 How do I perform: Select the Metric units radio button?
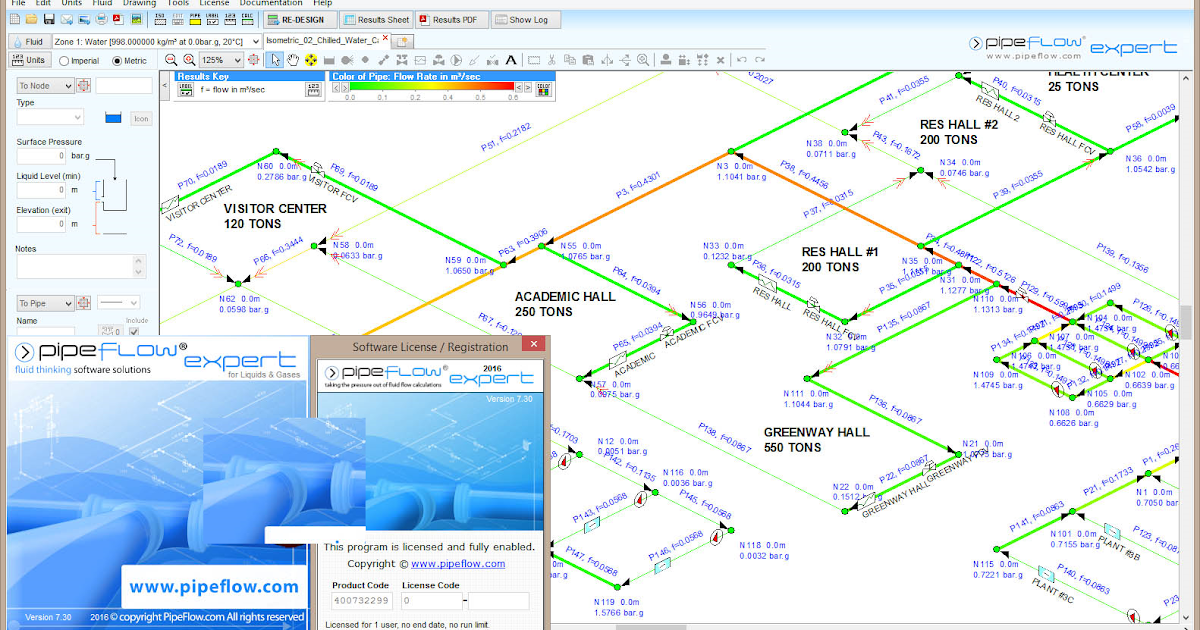[117, 61]
